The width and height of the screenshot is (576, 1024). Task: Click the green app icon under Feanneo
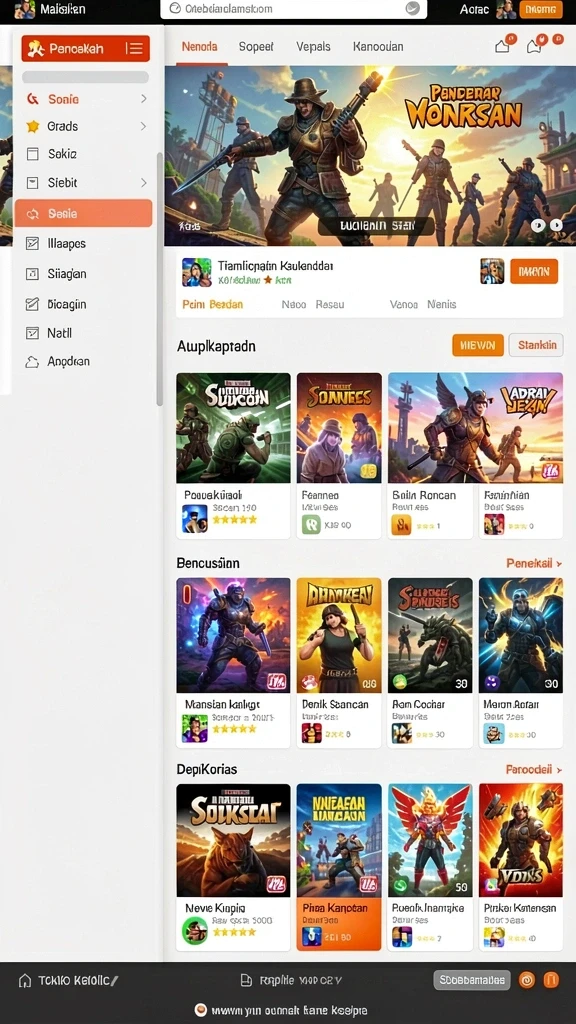311,525
